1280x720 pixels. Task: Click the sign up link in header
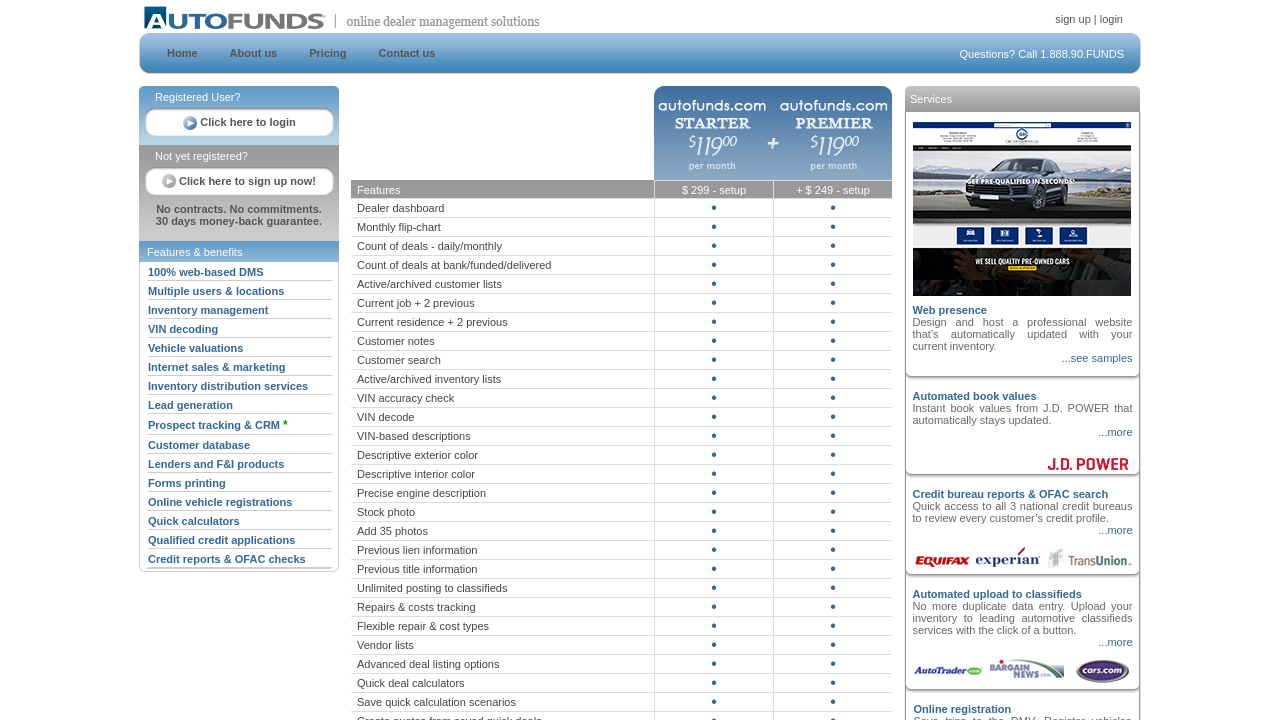(x=1073, y=19)
